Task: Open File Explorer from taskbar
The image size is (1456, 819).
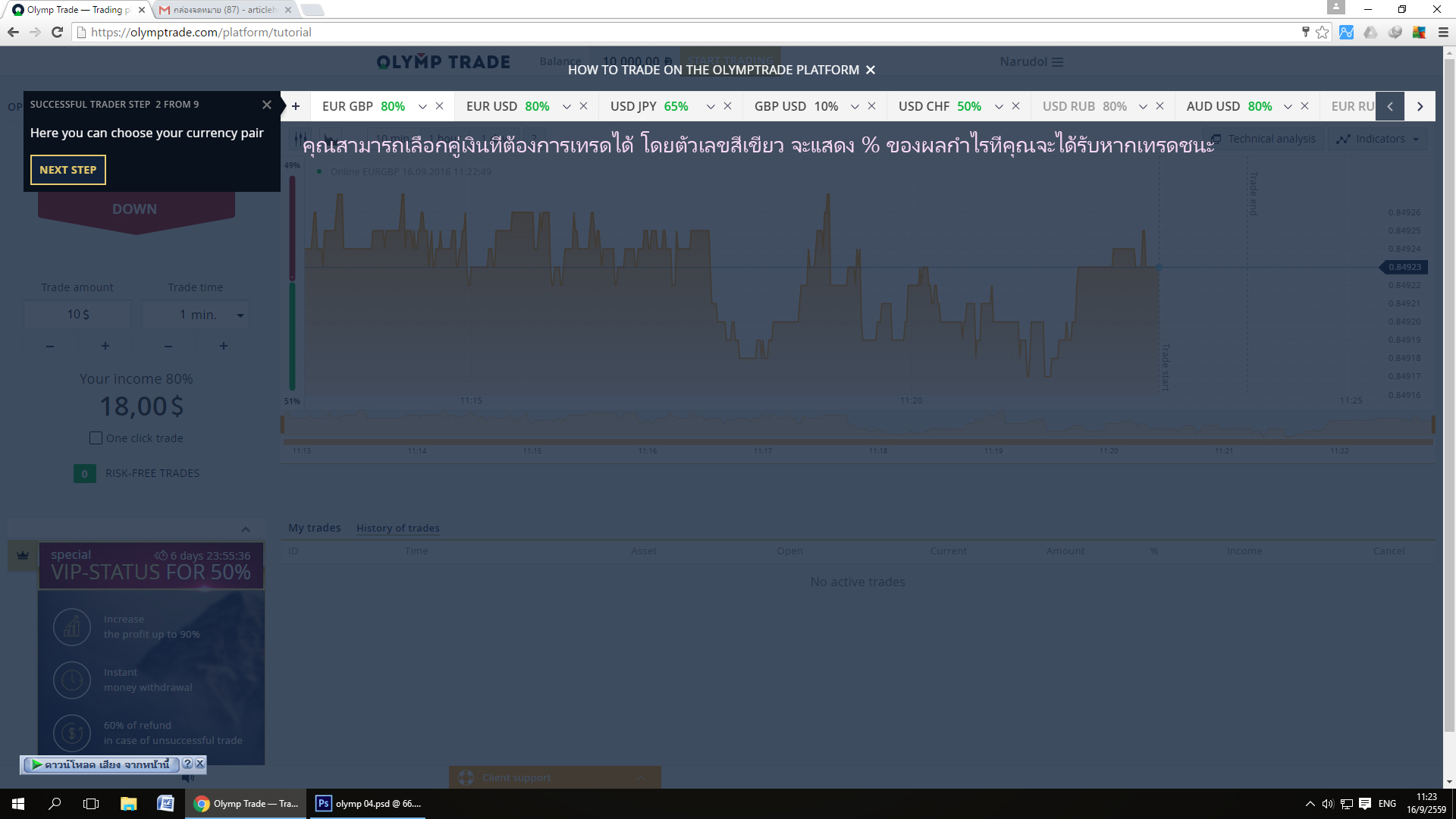Action: click(x=128, y=804)
